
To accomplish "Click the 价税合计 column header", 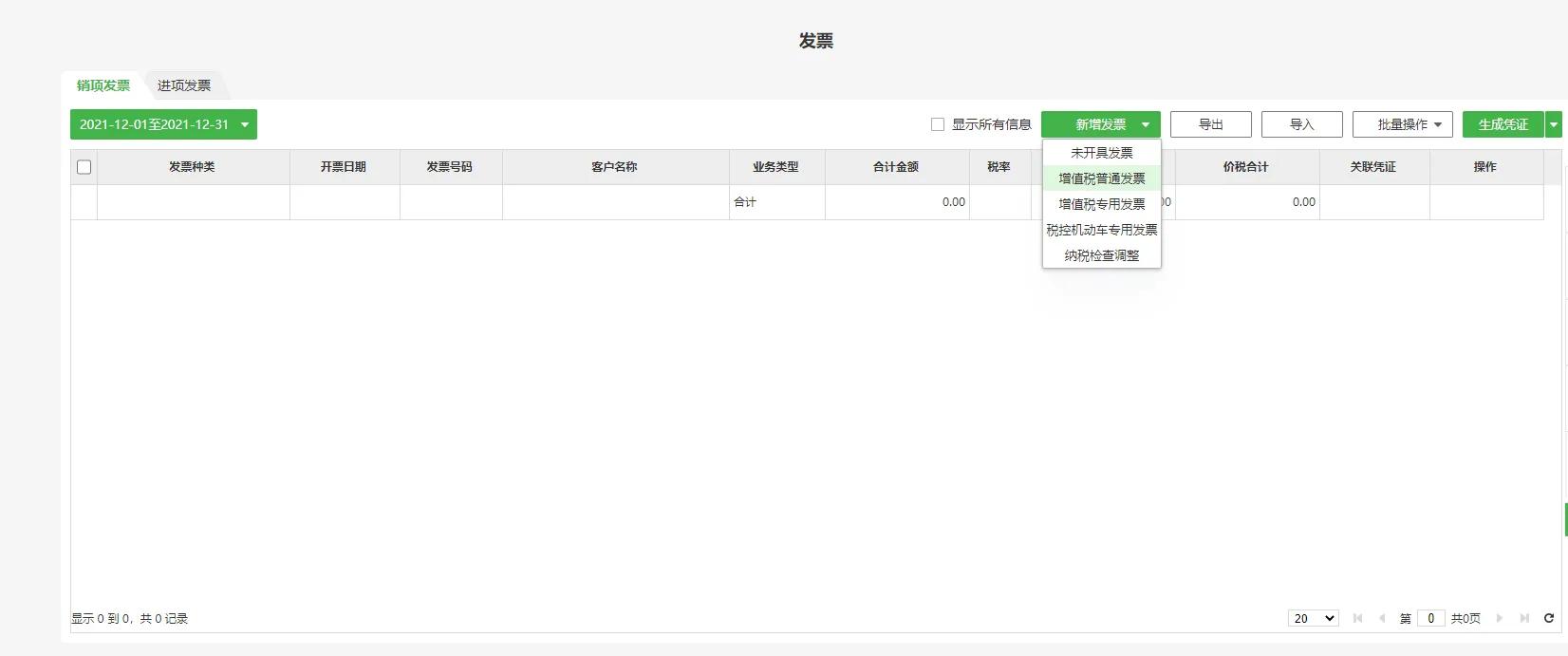I will coord(1246,167).
